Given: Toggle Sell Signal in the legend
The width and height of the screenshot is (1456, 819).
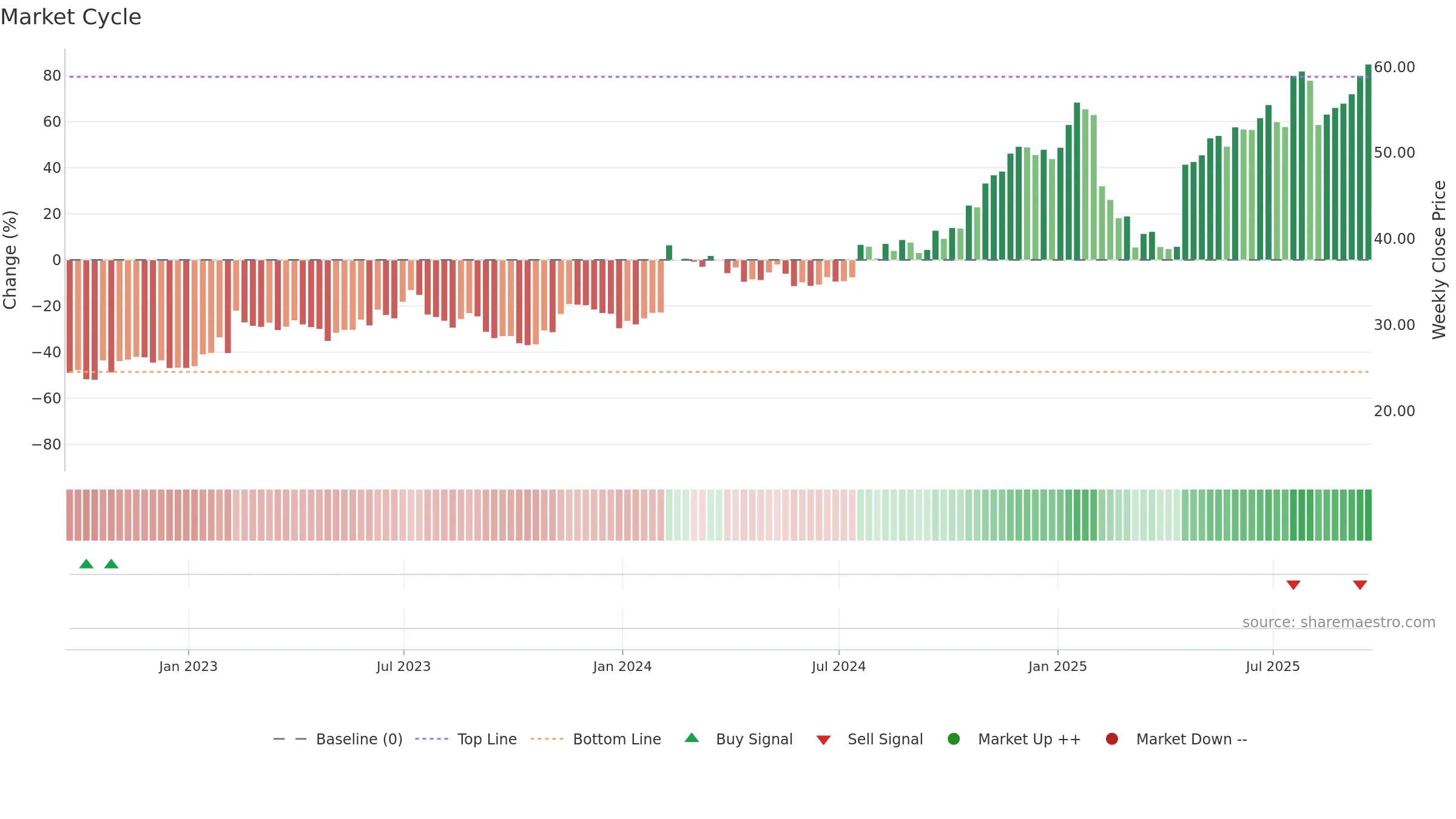Looking at the screenshot, I should 869,739.
